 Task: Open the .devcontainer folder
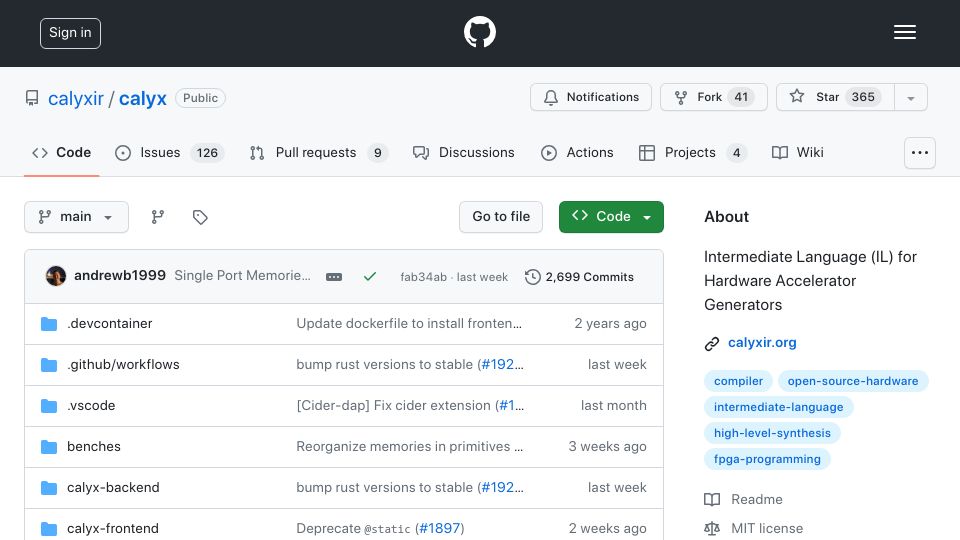(x=110, y=323)
